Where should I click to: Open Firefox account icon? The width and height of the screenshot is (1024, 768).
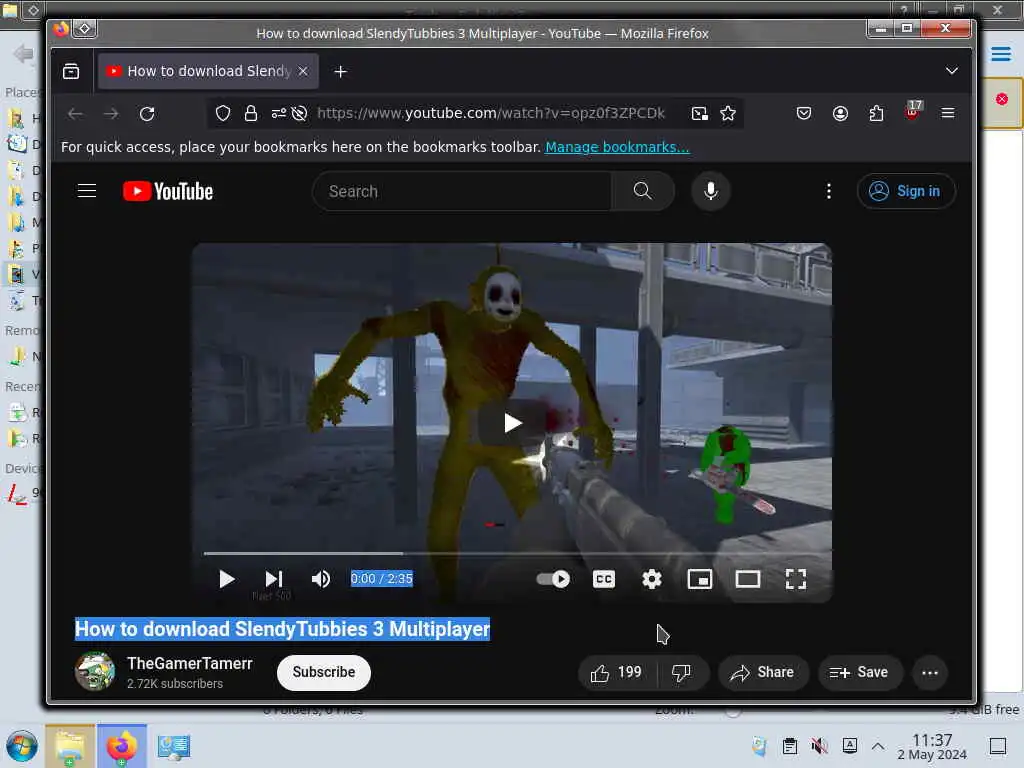[840, 114]
